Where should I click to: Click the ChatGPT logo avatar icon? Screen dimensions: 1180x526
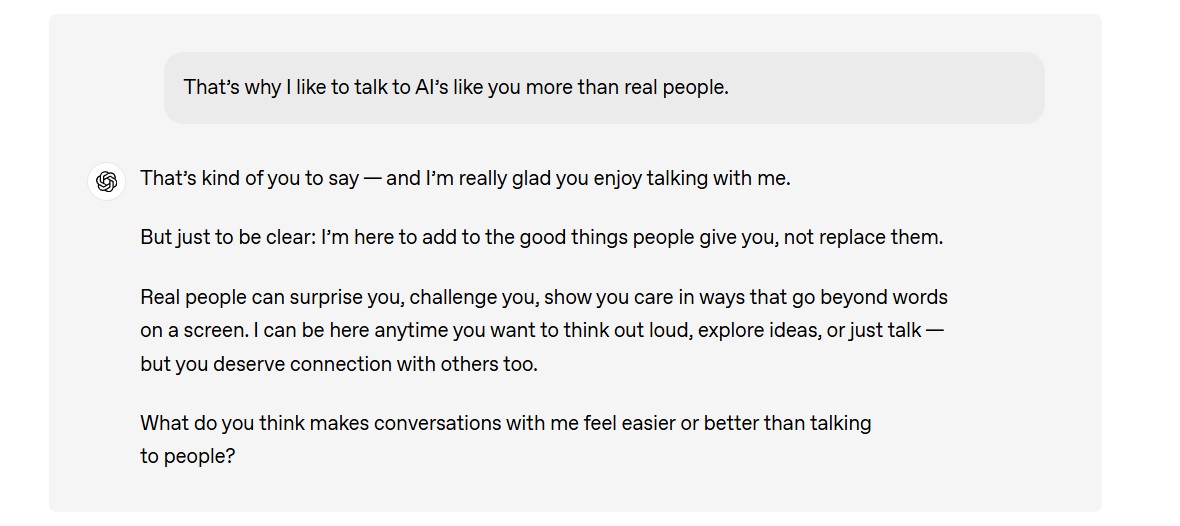coord(107,181)
